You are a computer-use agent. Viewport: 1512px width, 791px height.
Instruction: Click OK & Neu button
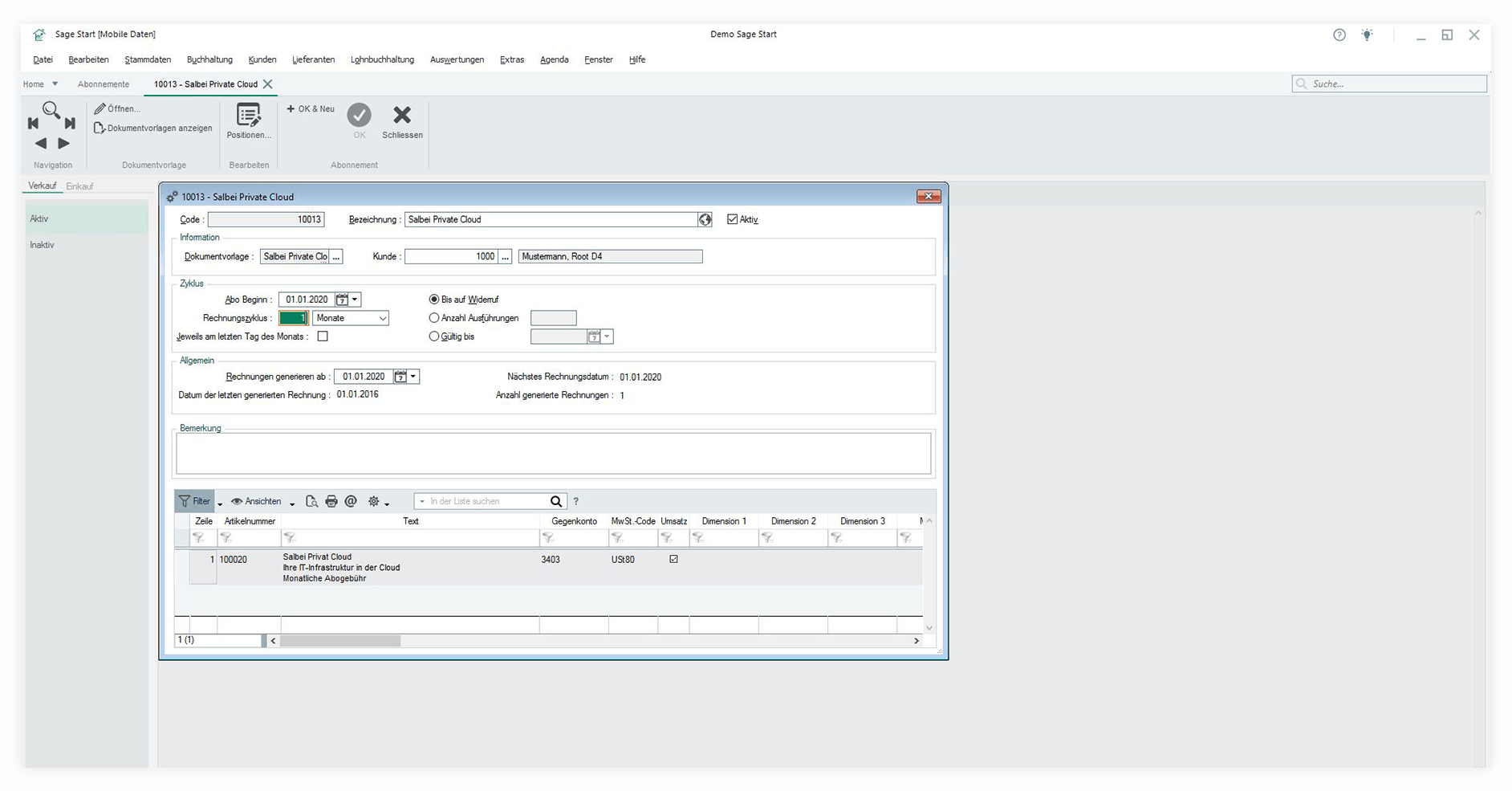311,108
